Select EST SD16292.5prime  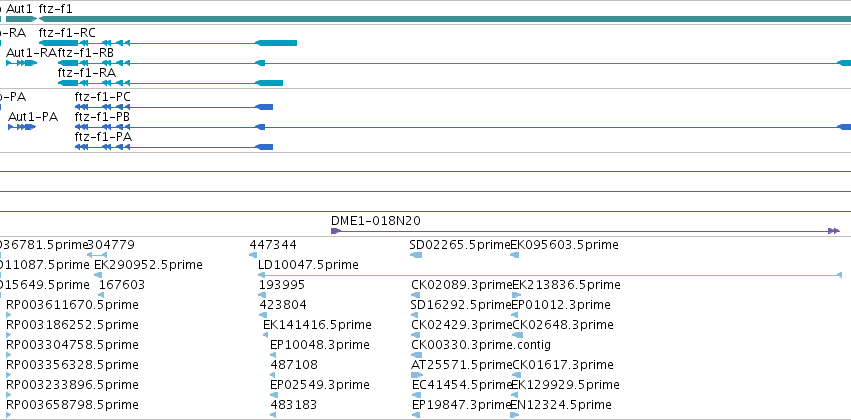[461, 304]
